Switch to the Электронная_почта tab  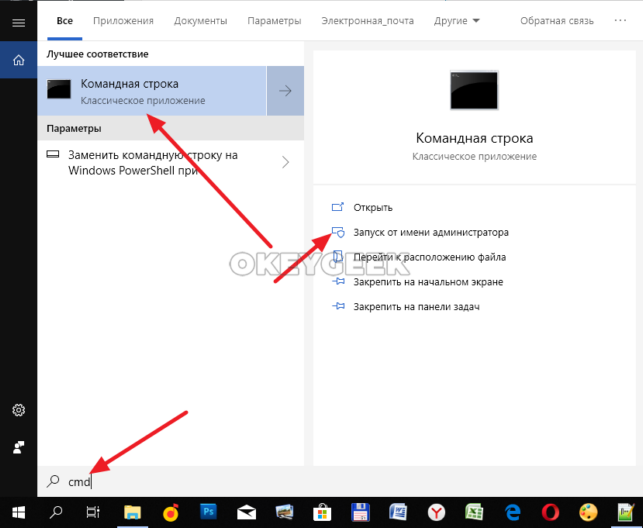tap(367, 21)
